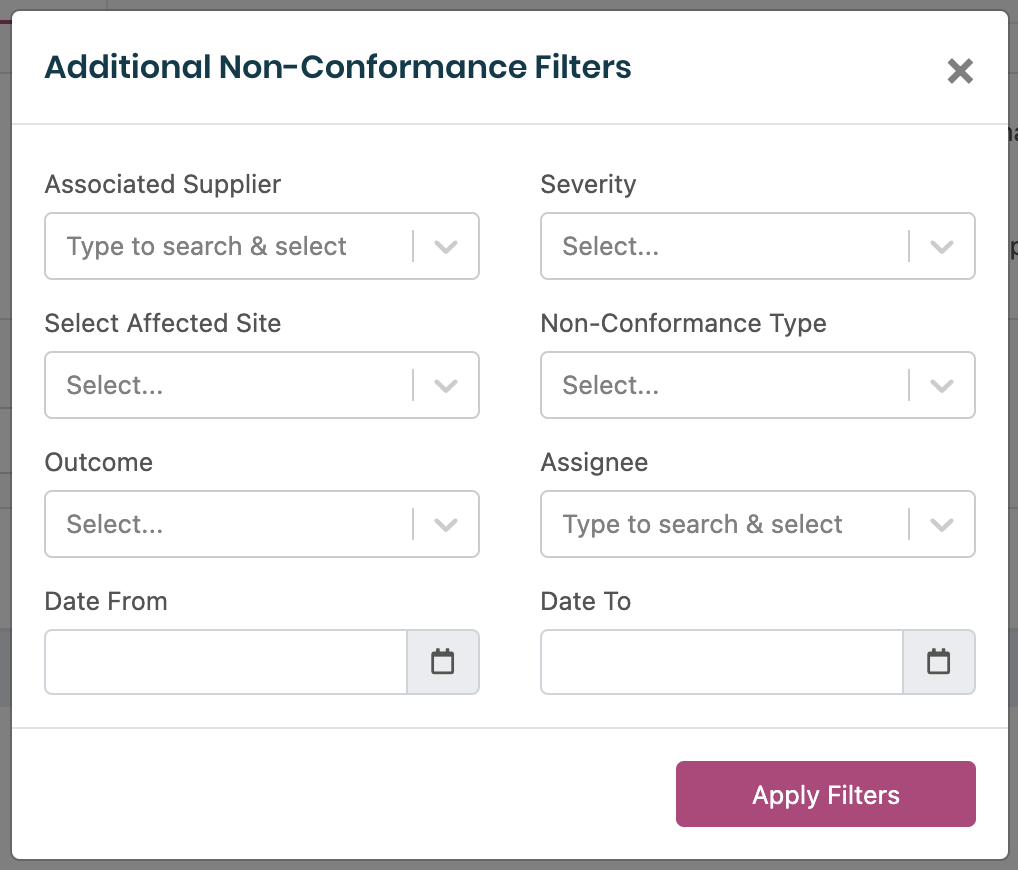Click the Associated Supplier field label

[163, 184]
